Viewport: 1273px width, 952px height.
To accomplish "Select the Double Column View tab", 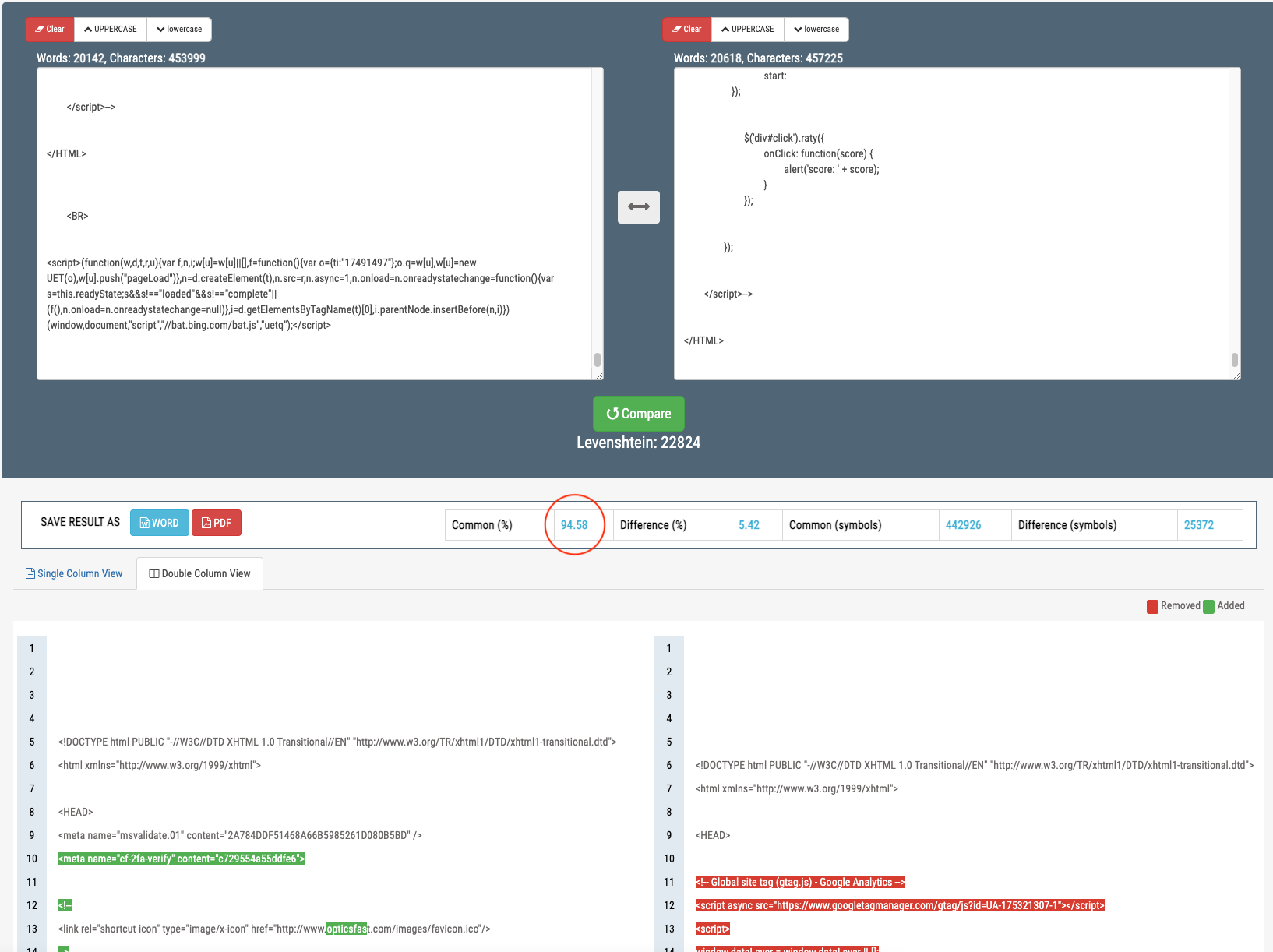I will [x=199, y=573].
